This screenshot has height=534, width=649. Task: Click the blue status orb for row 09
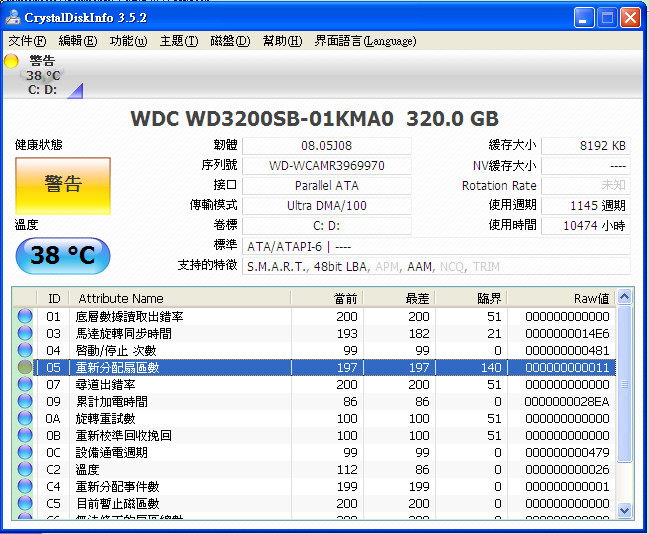coord(25,401)
